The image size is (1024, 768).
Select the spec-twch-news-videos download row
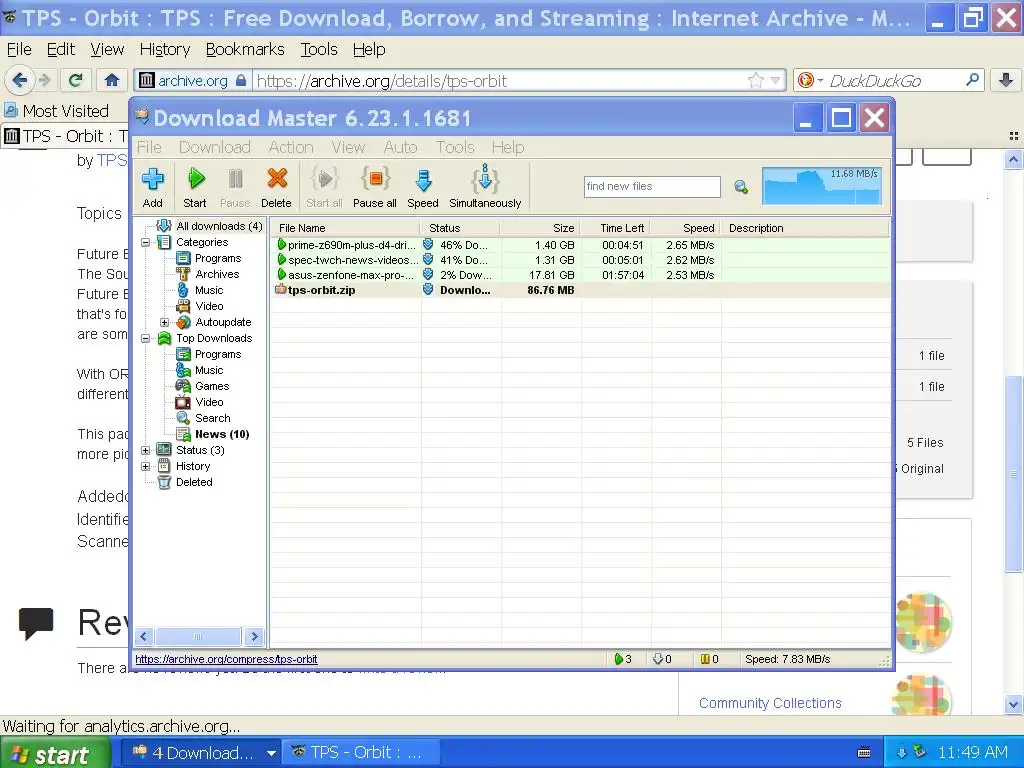[581, 260]
